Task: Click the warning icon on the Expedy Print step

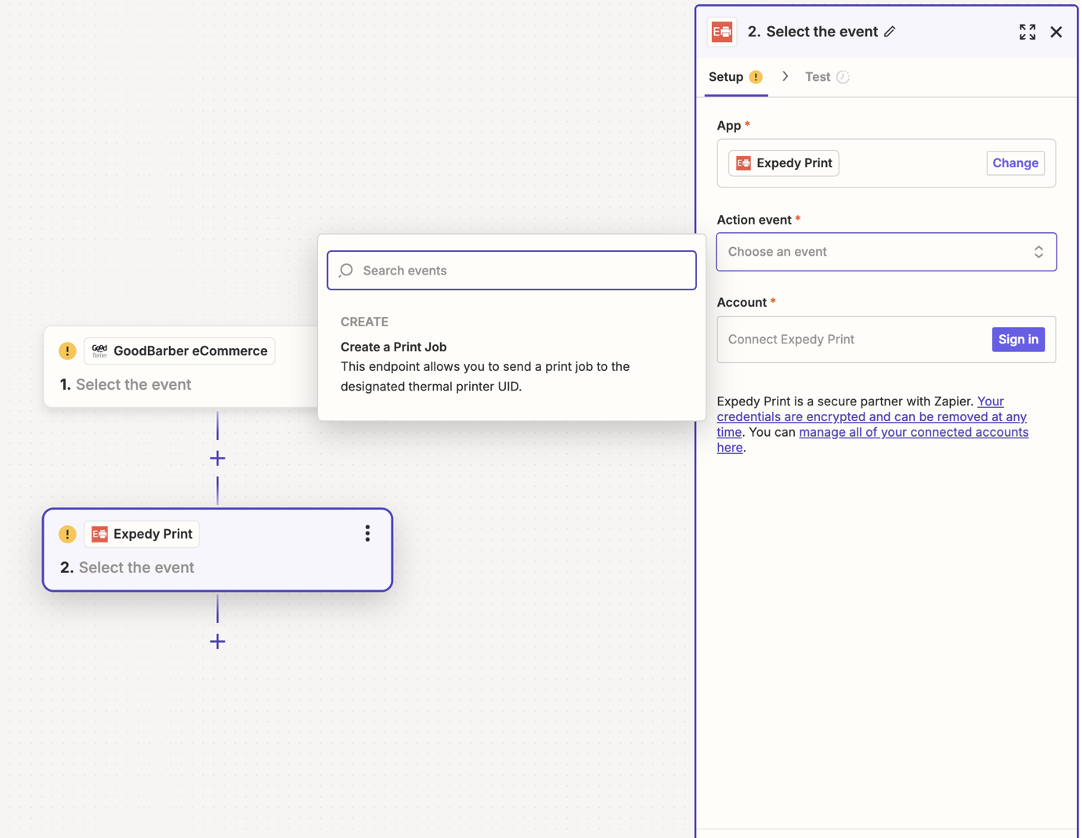Action: pos(67,534)
